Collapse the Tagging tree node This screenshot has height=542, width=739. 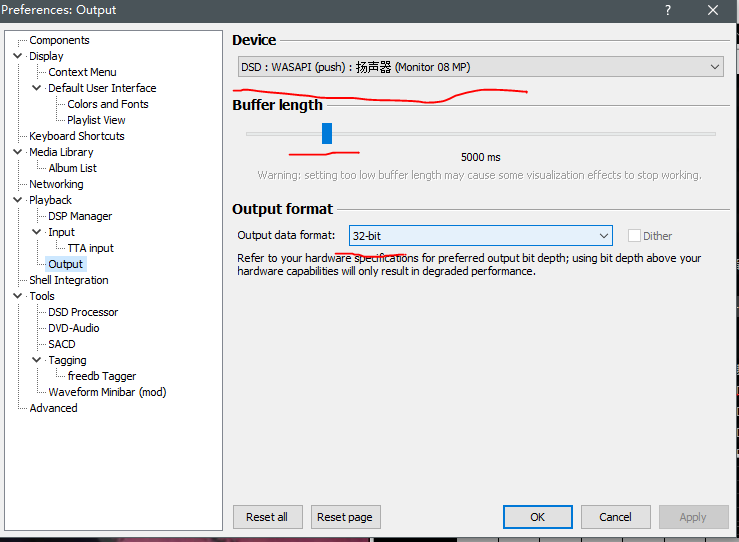(37, 360)
